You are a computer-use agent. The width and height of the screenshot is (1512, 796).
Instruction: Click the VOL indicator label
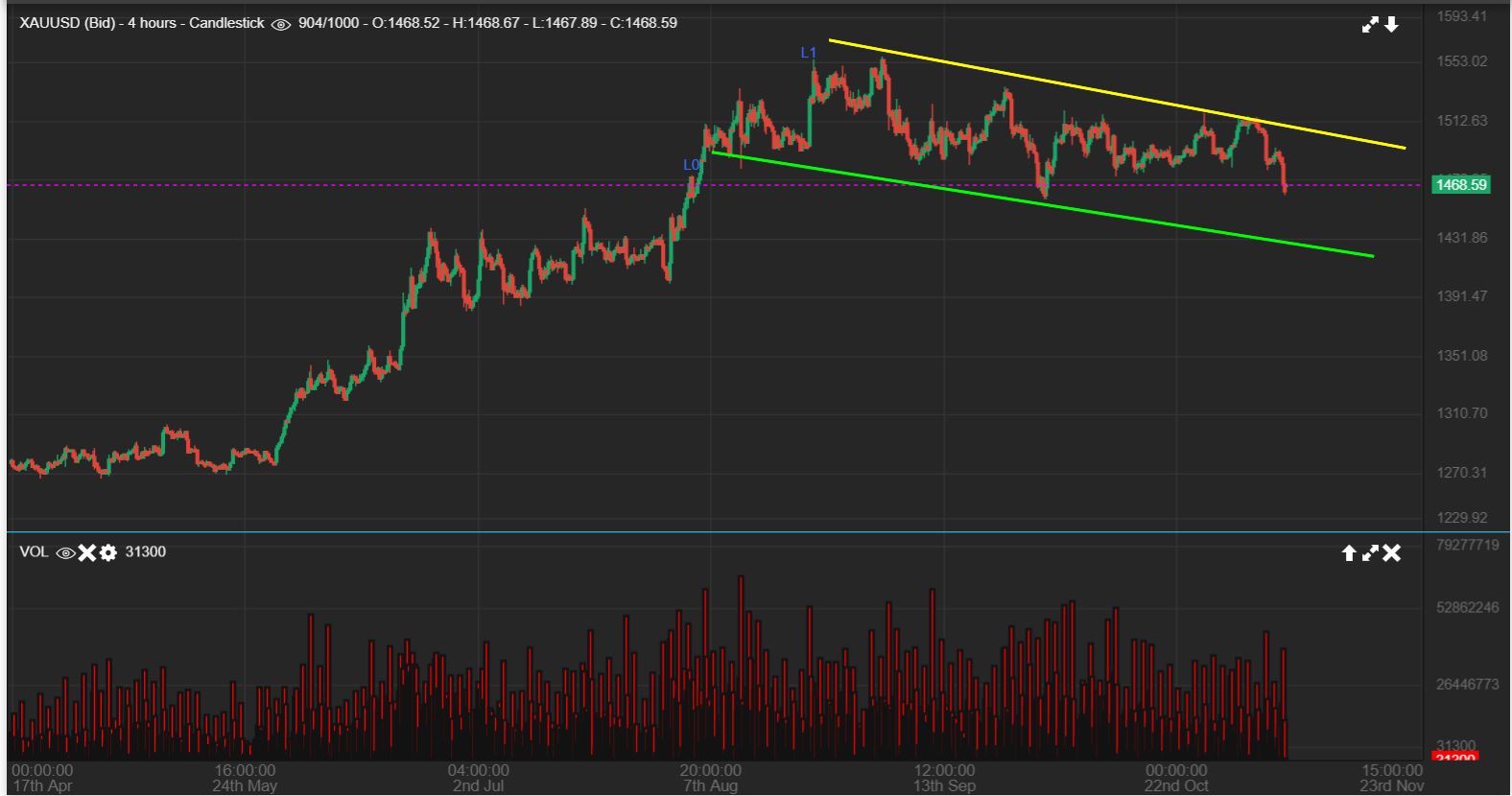tap(34, 552)
